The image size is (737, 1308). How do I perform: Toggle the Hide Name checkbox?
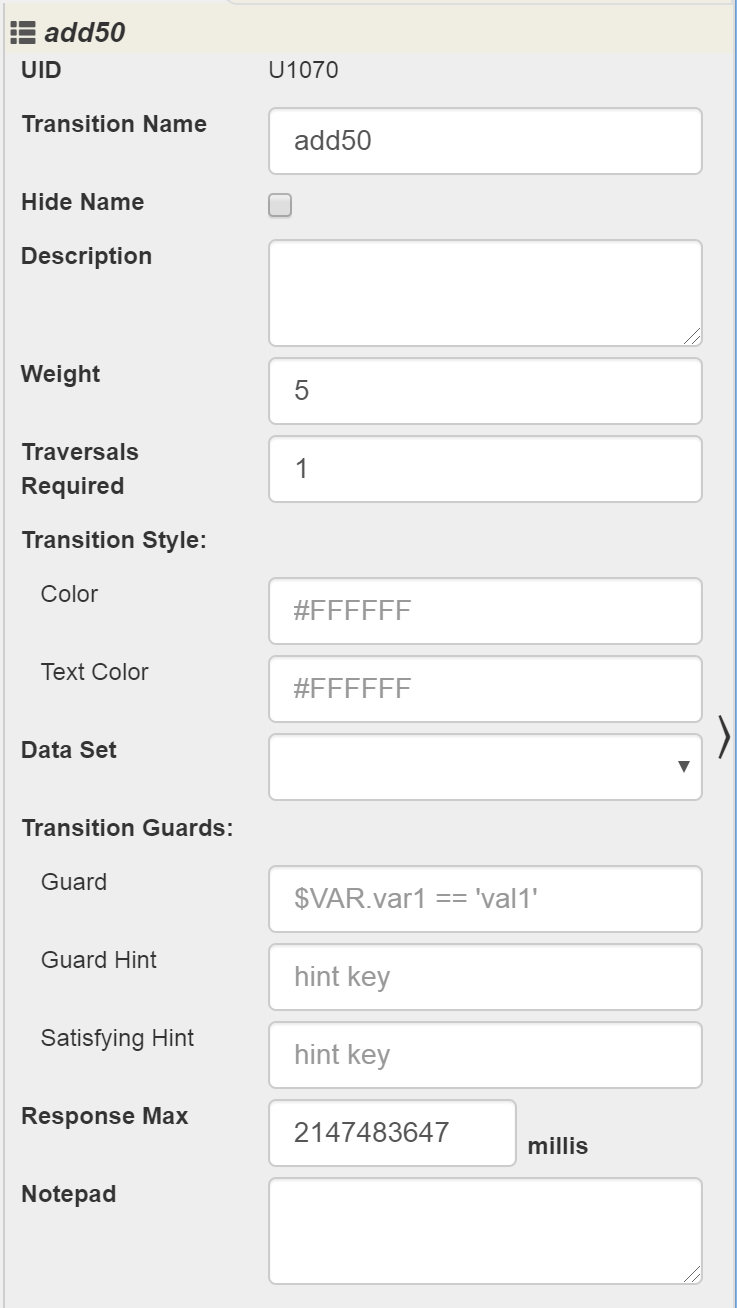[x=280, y=206]
